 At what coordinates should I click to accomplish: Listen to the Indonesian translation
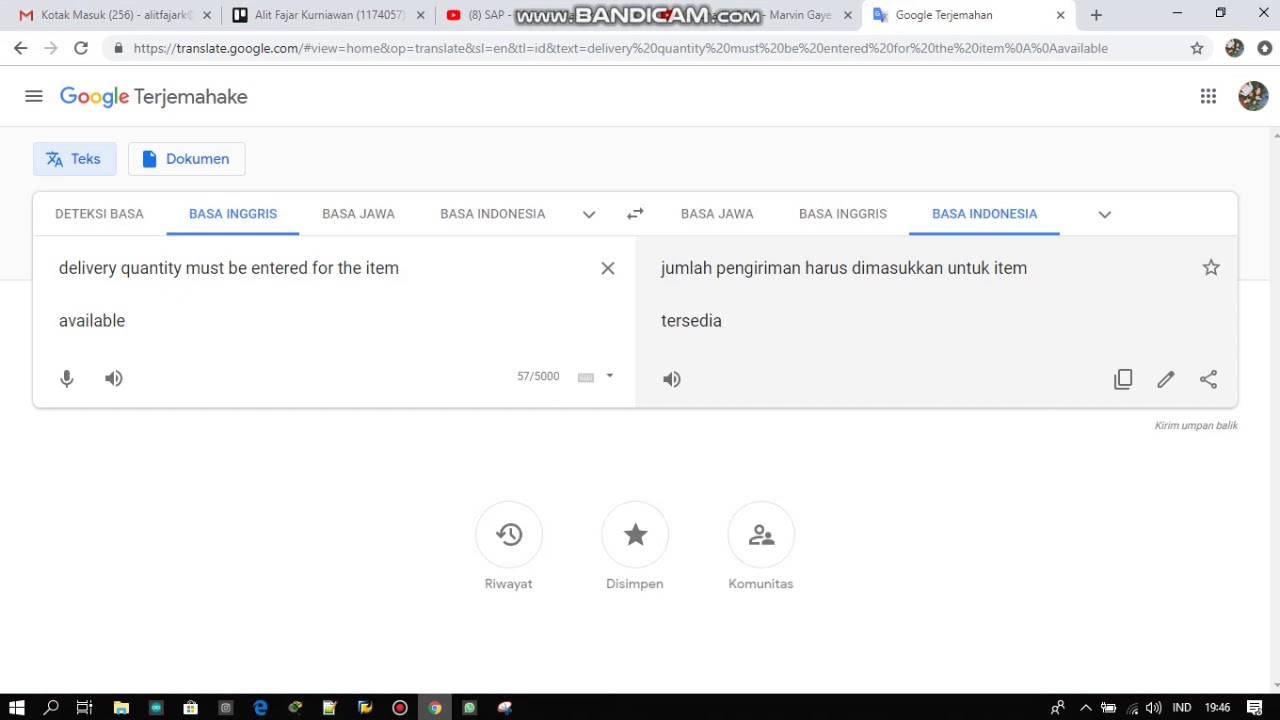[672, 379]
